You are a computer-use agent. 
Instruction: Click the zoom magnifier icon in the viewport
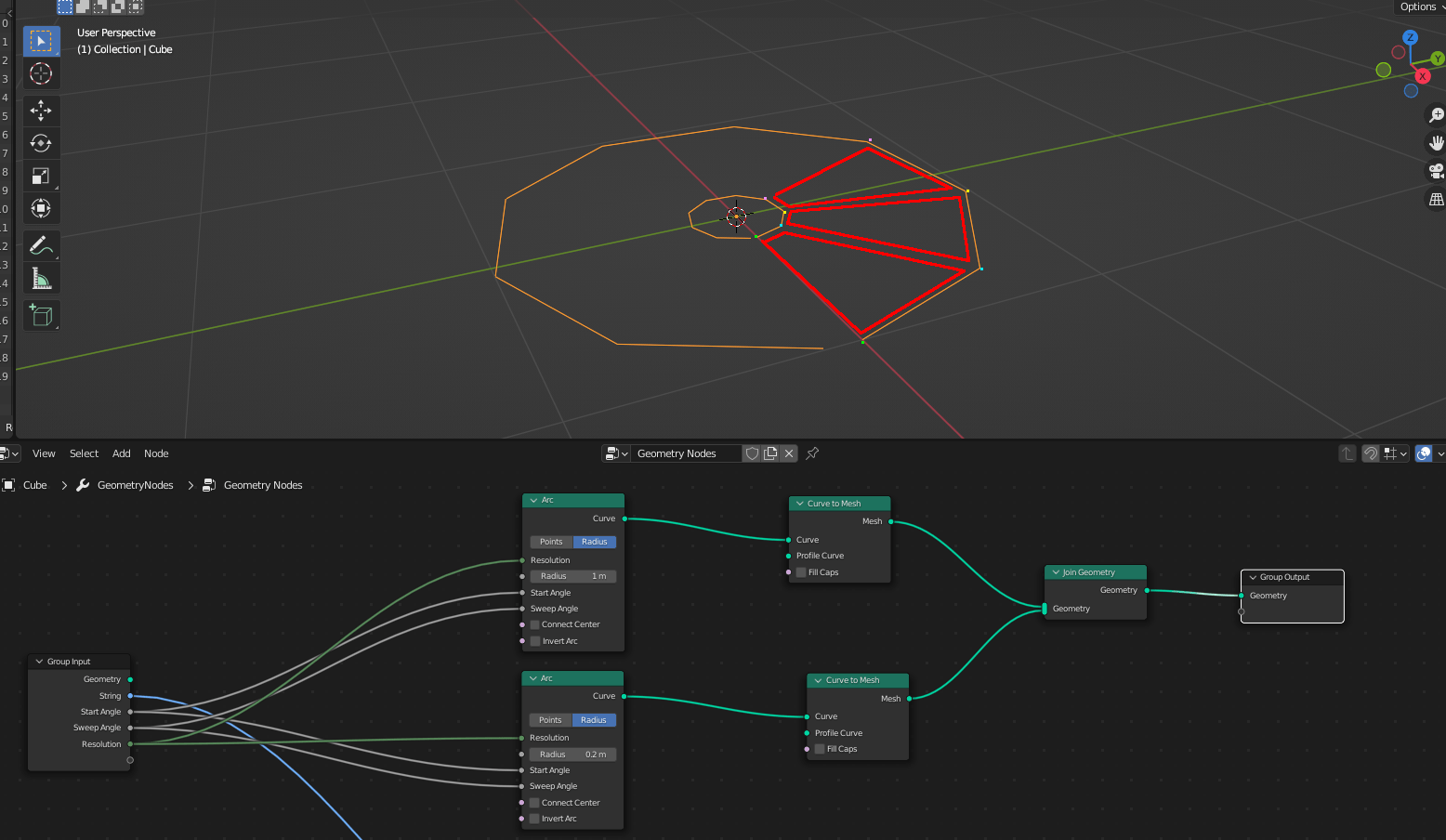[1436, 114]
